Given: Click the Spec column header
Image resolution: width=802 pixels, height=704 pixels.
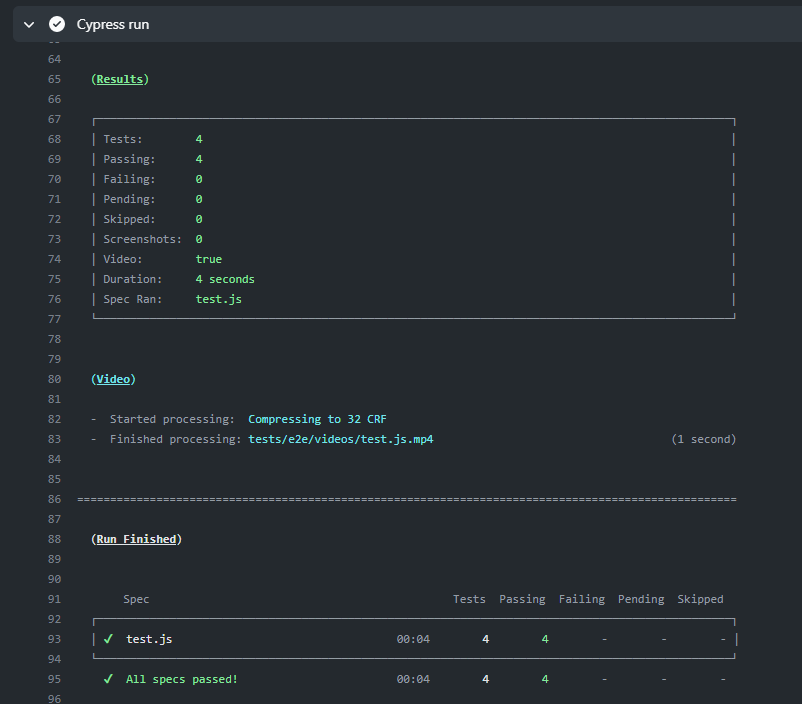Looking at the screenshot, I should click(136, 599).
